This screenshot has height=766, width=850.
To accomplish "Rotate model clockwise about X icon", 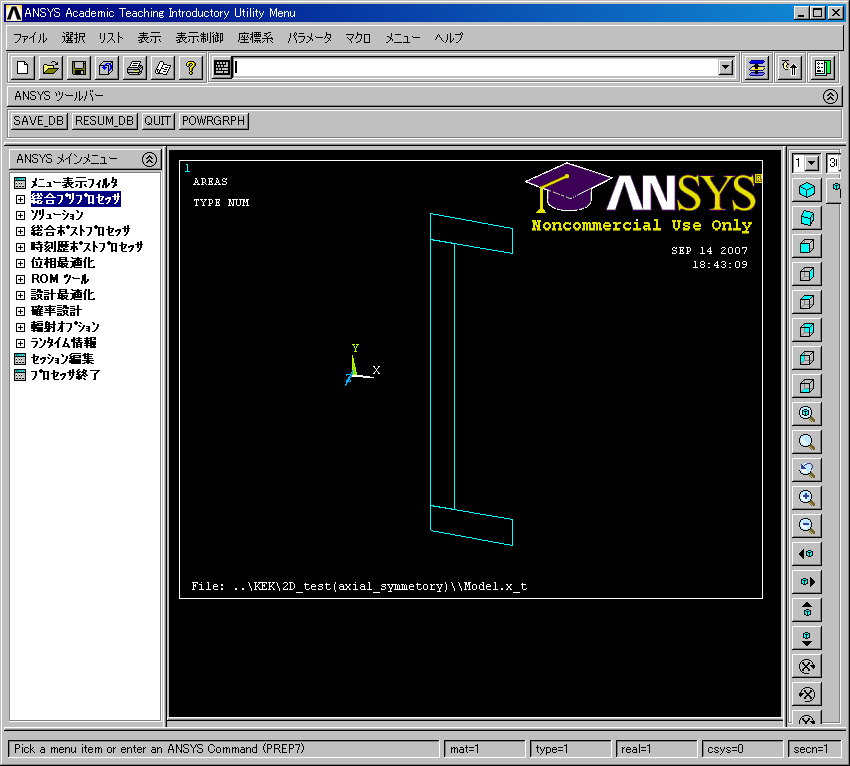I will (807, 666).
